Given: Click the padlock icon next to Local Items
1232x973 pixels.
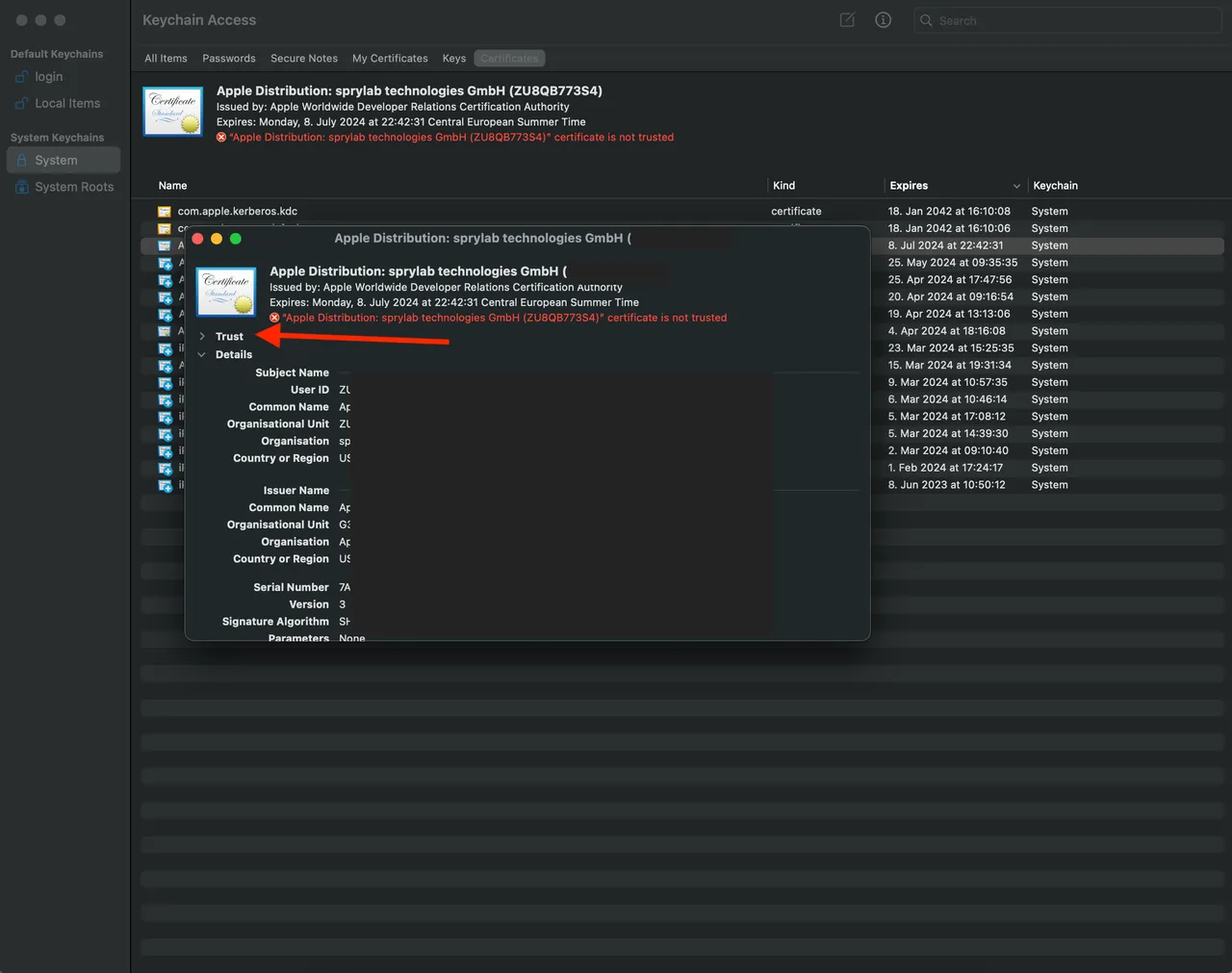Looking at the screenshot, I should click(x=21, y=103).
